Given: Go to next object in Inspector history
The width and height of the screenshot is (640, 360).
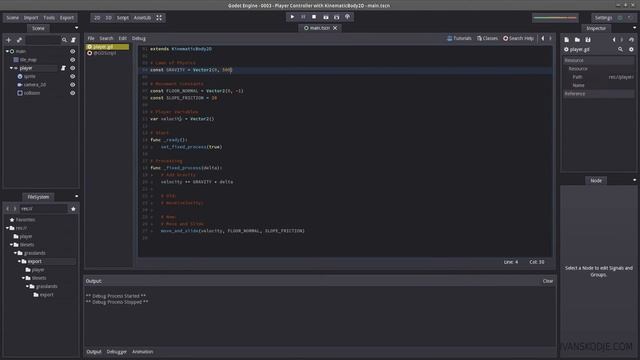Looking at the screenshot, I should point(622,40).
